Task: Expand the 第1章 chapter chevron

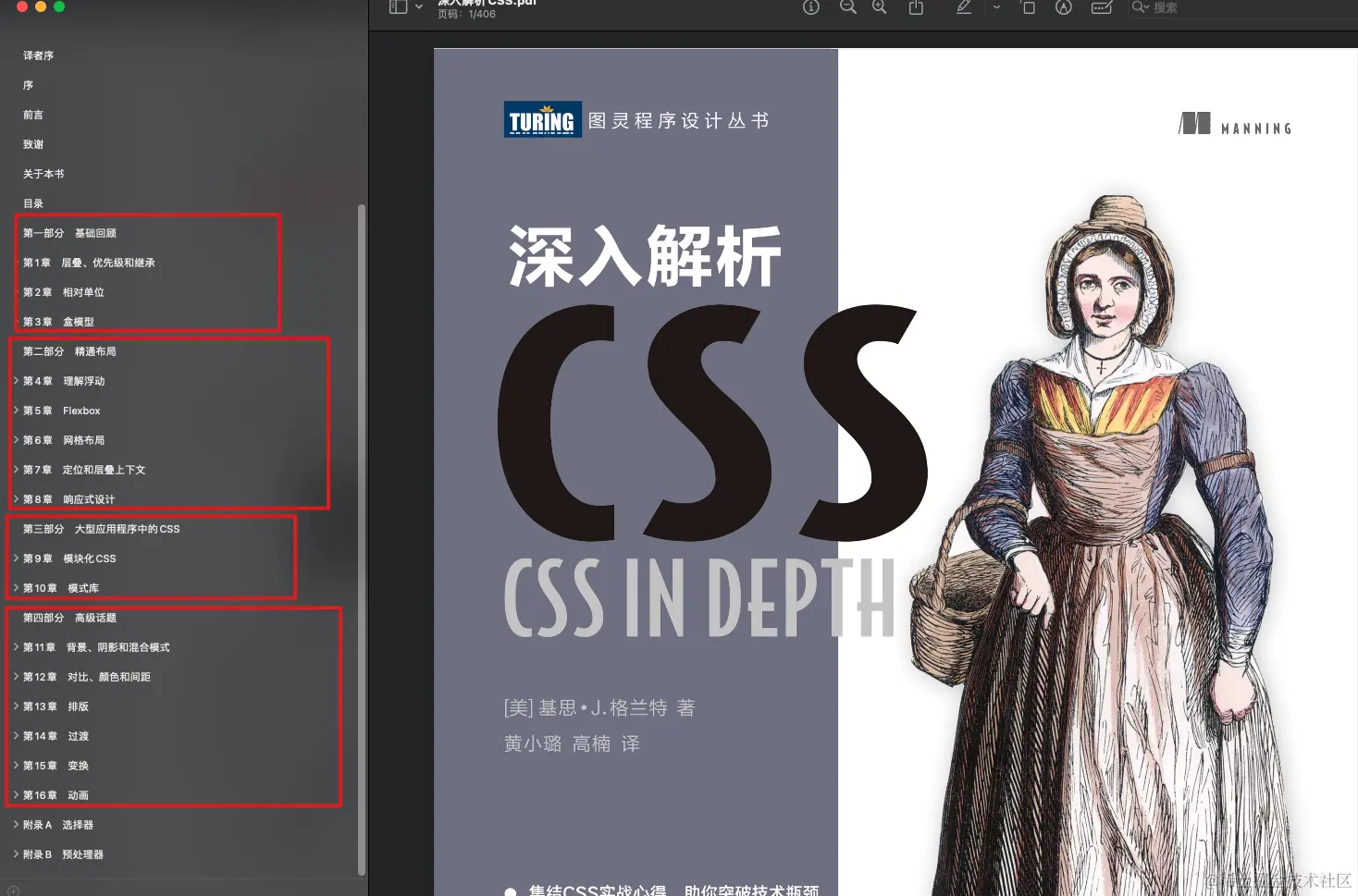Action: click(x=16, y=263)
